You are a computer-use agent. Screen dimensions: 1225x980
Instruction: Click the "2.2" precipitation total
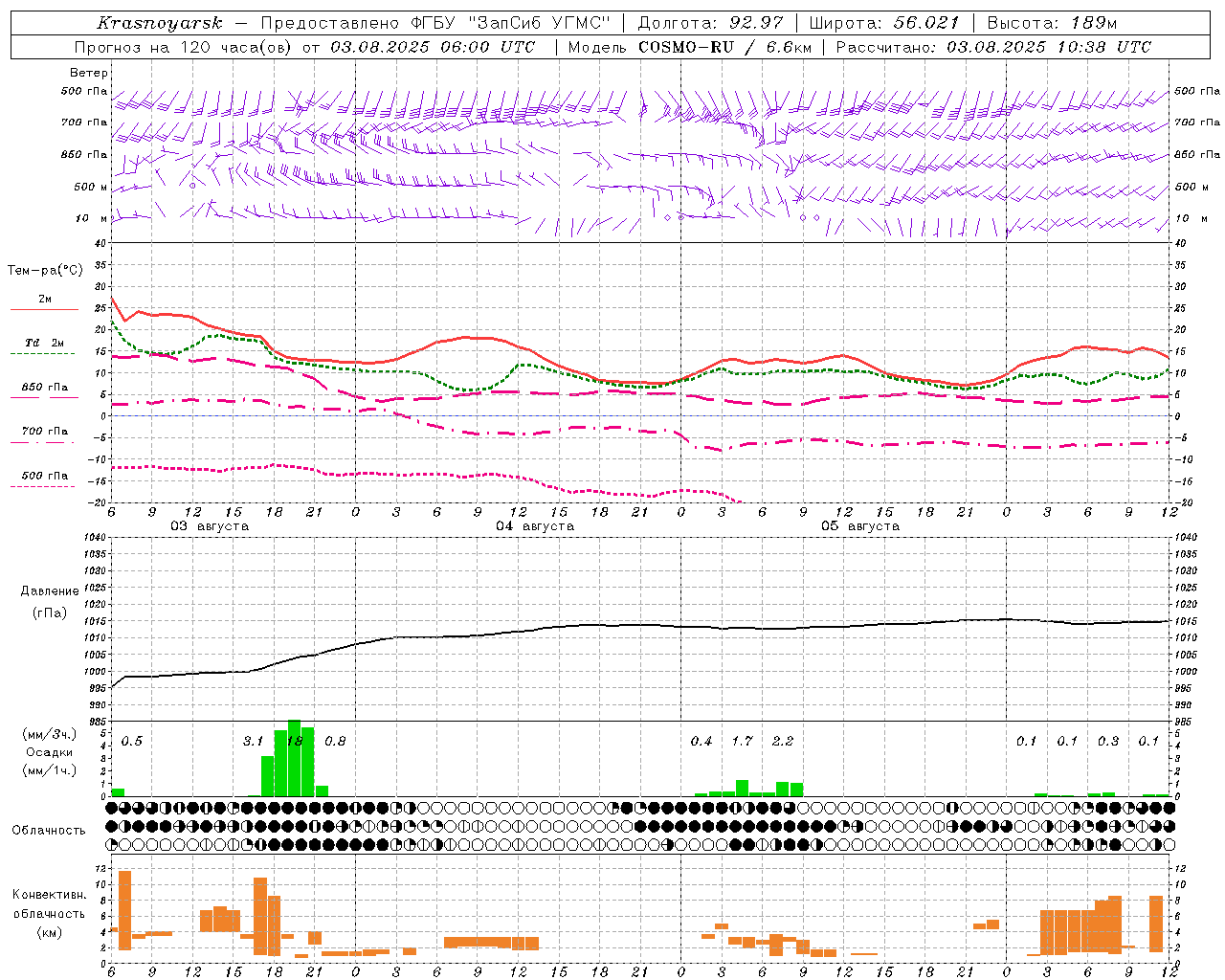coord(782,741)
